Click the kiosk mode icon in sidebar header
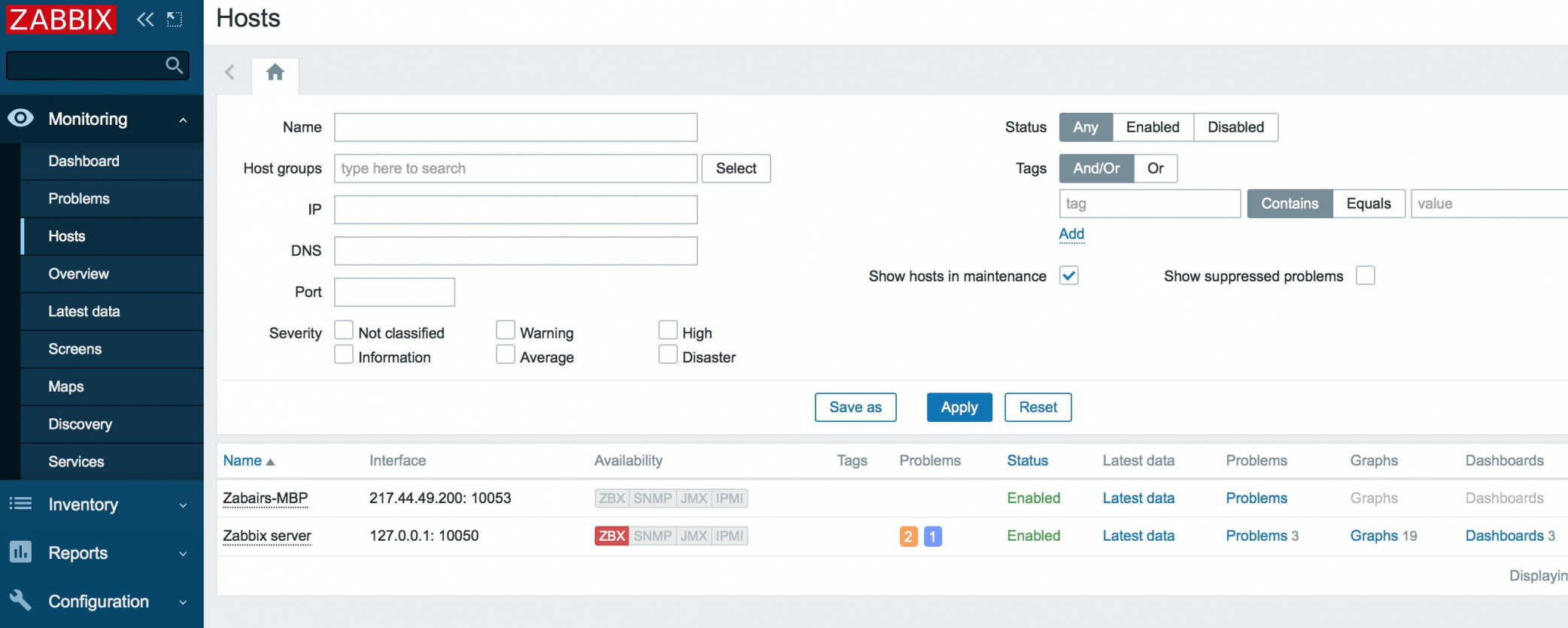1568x628 pixels. (x=175, y=20)
